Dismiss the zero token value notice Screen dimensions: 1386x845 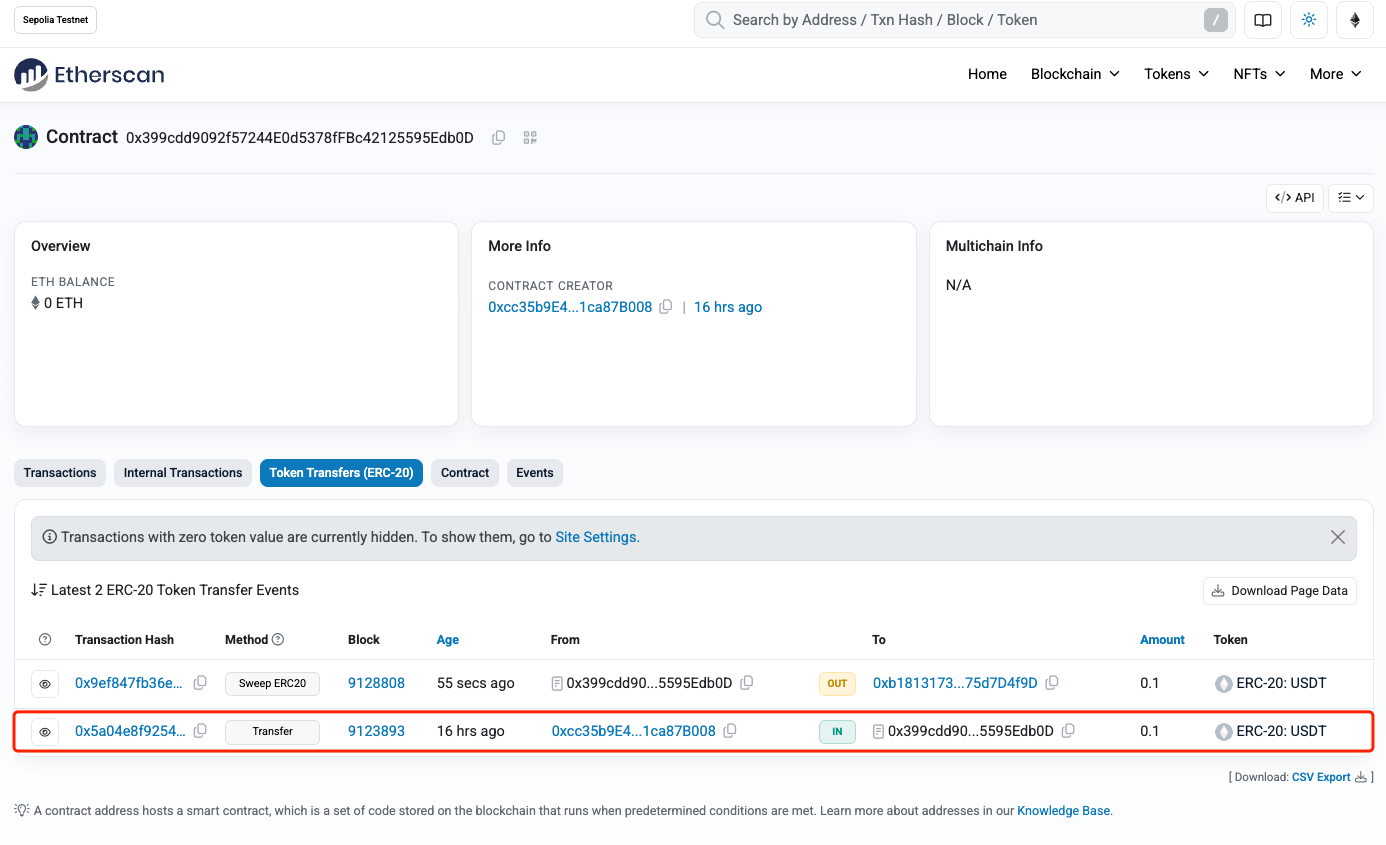(x=1338, y=537)
